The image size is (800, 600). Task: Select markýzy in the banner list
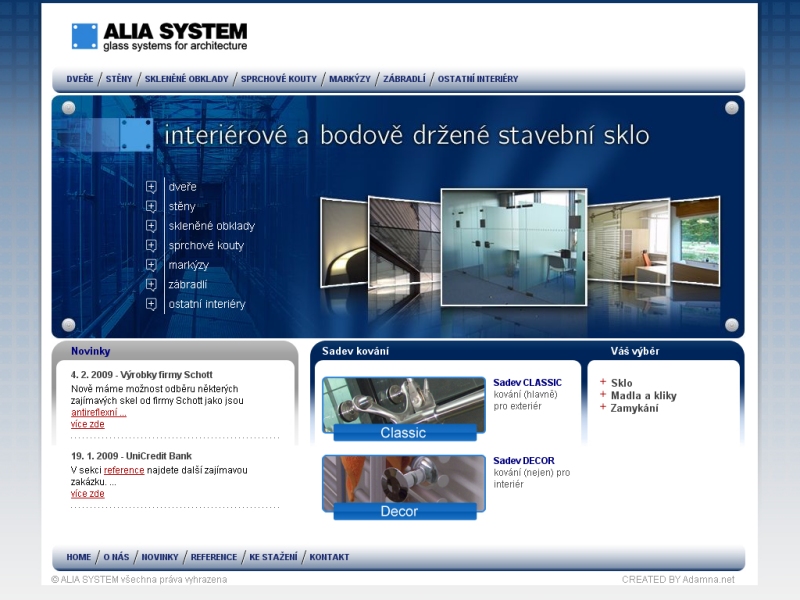(188, 265)
